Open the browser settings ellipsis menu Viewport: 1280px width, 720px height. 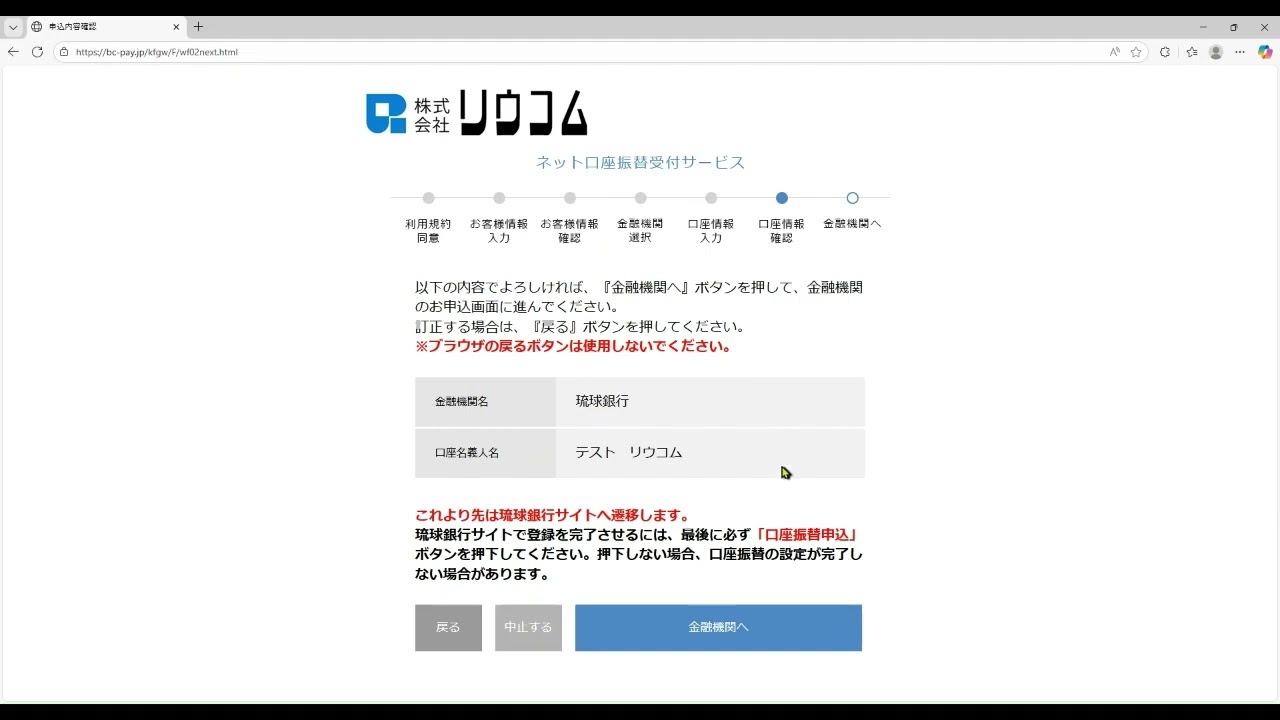click(1240, 52)
